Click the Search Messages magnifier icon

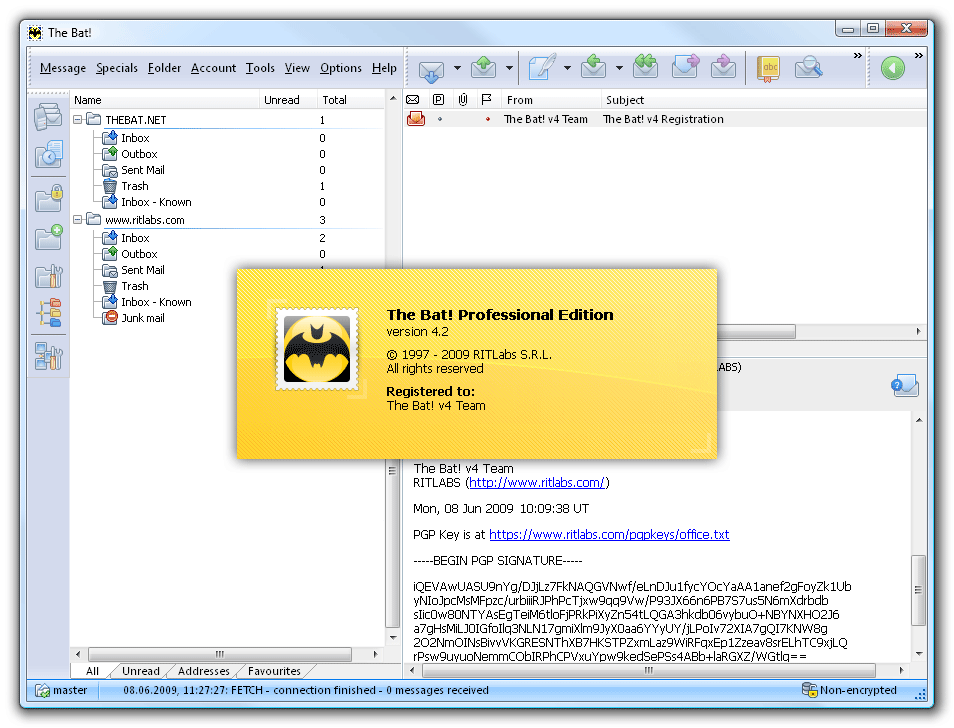click(x=807, y=68)
